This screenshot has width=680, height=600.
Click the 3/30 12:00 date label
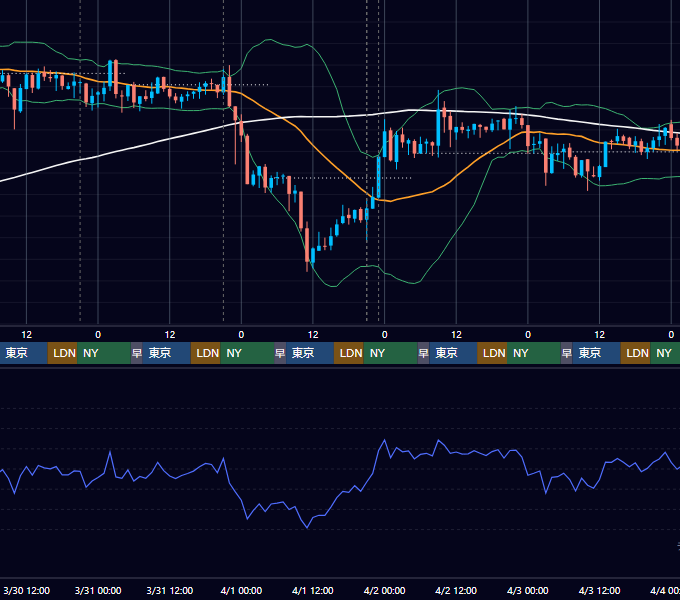26,590
